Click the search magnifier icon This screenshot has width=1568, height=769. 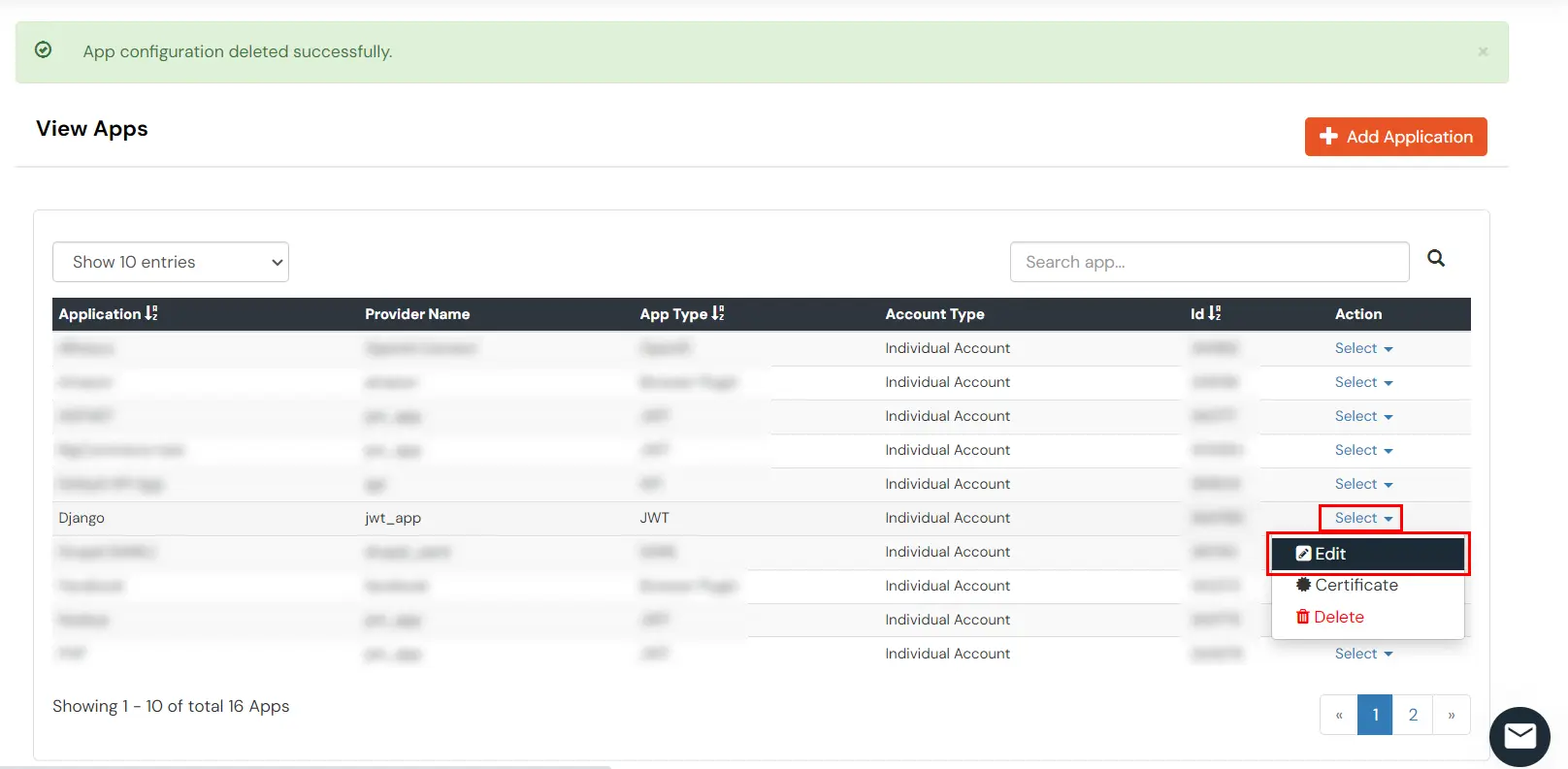[1436, 258]
